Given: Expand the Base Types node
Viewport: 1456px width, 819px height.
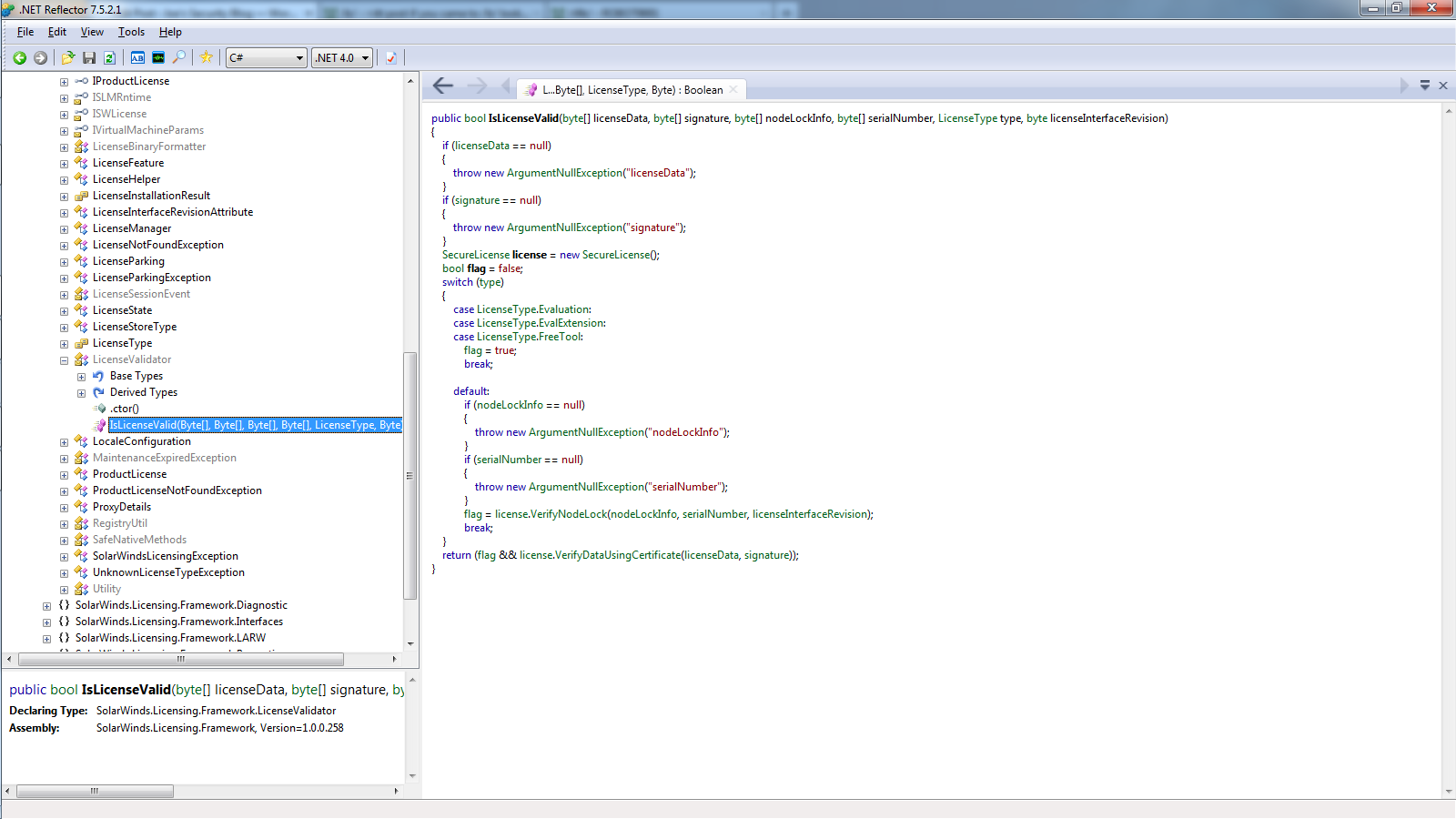Looking at the screenshot, I should pos(81,377).
